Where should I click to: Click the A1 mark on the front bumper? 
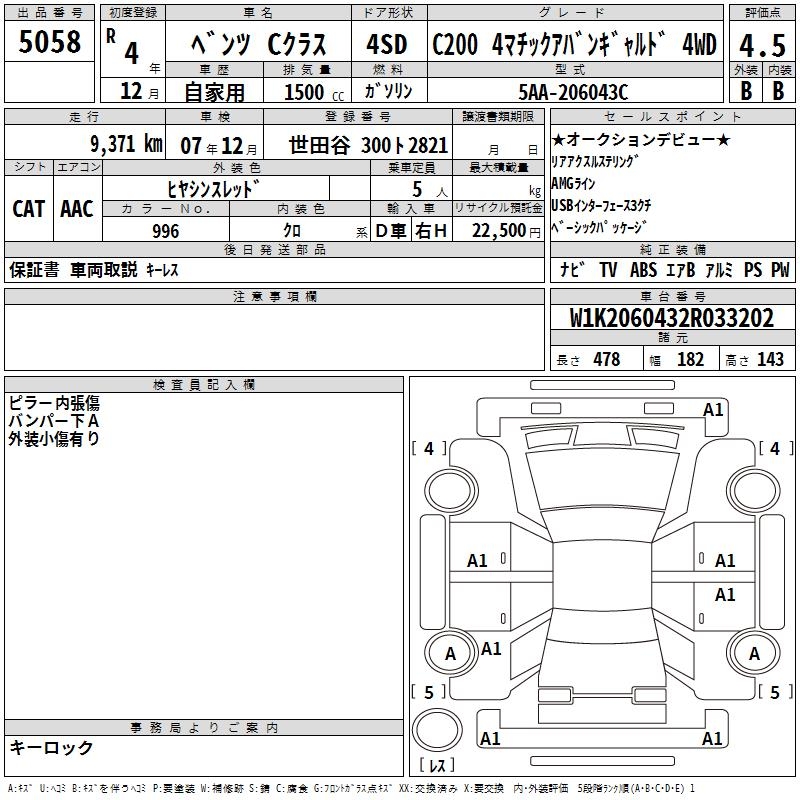[713, 409]
